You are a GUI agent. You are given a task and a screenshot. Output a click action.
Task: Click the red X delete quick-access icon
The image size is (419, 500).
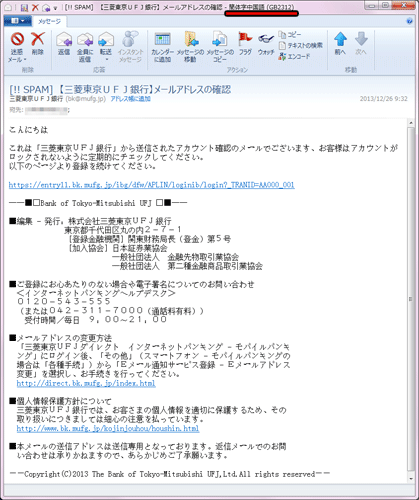click(x=35, y=7)
